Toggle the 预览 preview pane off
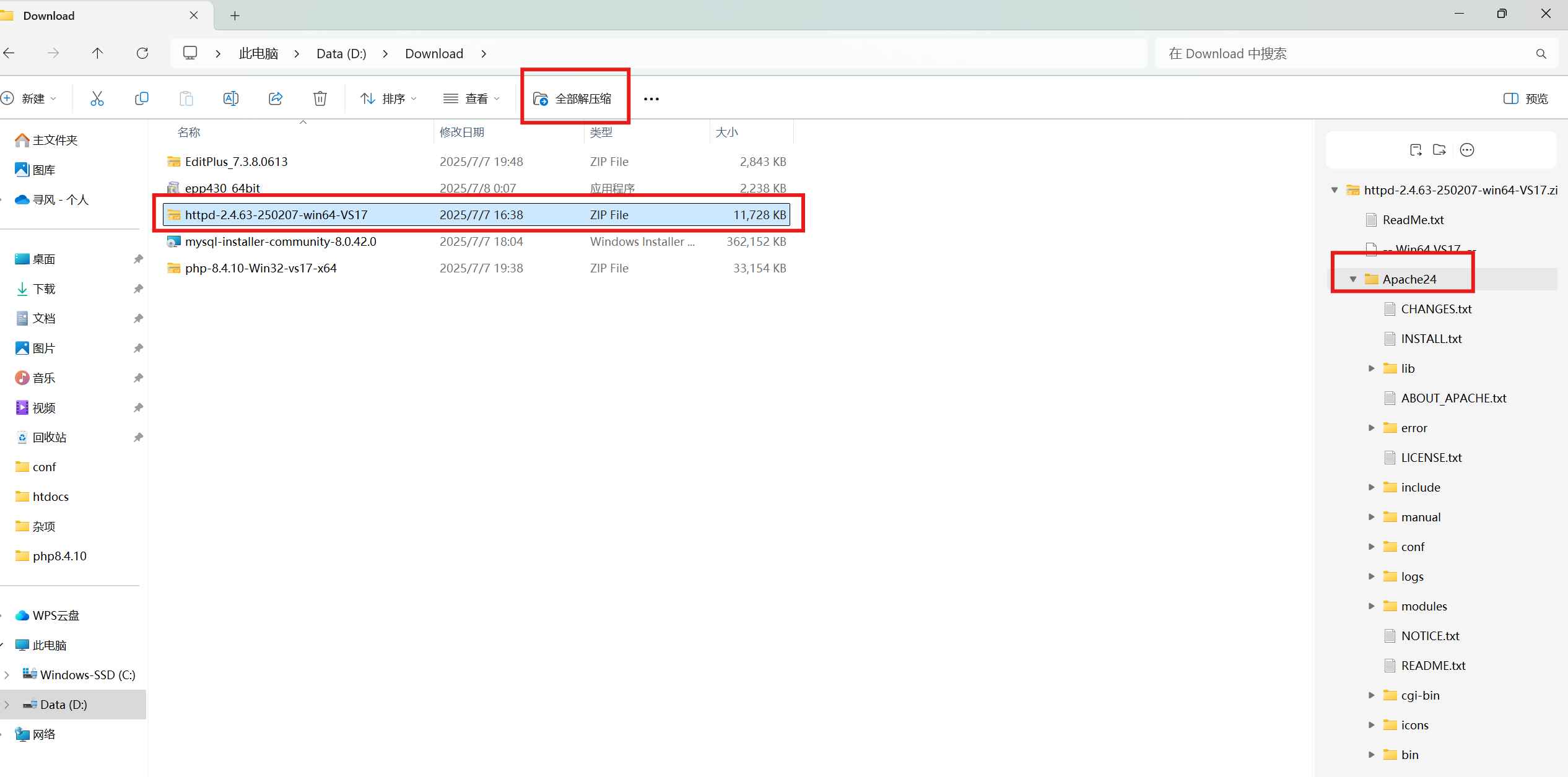 (1525, 98)
